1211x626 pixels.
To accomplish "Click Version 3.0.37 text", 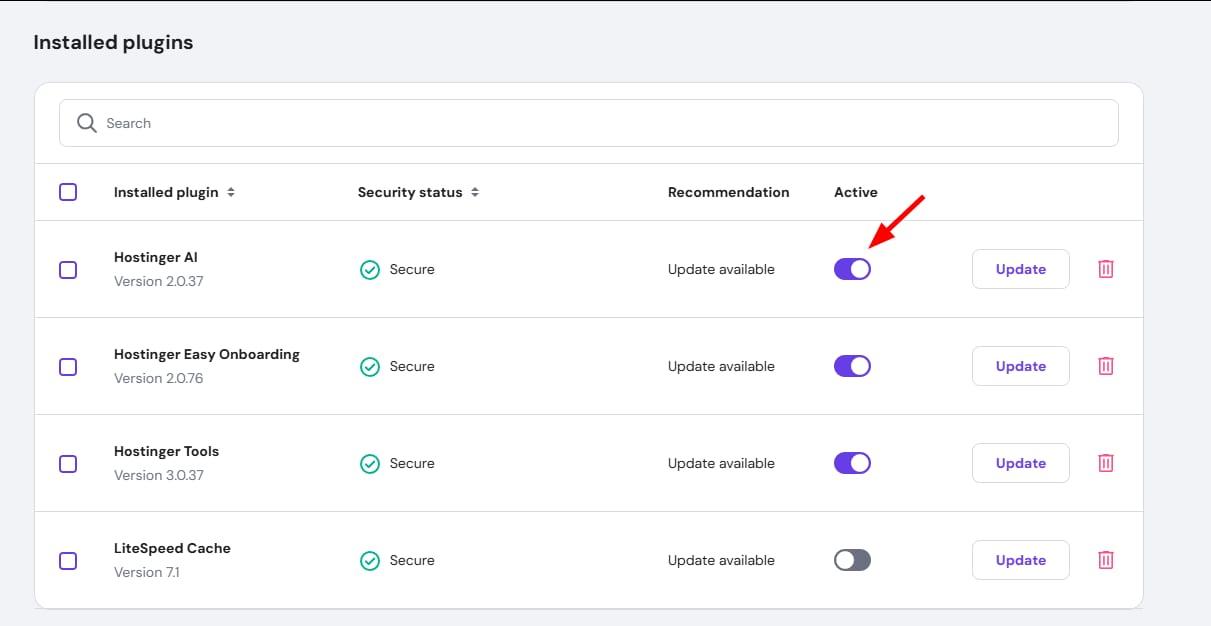I will pos(159,475).
